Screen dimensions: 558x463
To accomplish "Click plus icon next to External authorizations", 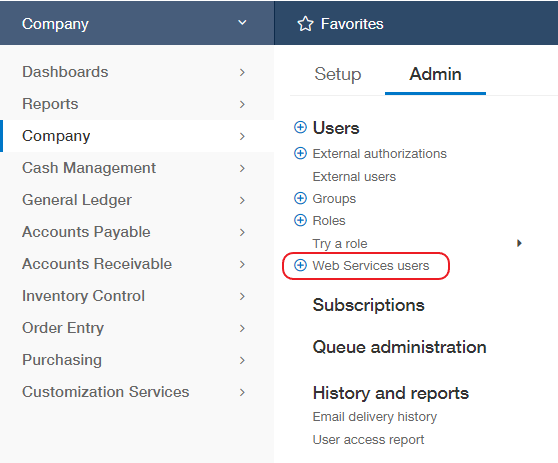I will point(300,153).
